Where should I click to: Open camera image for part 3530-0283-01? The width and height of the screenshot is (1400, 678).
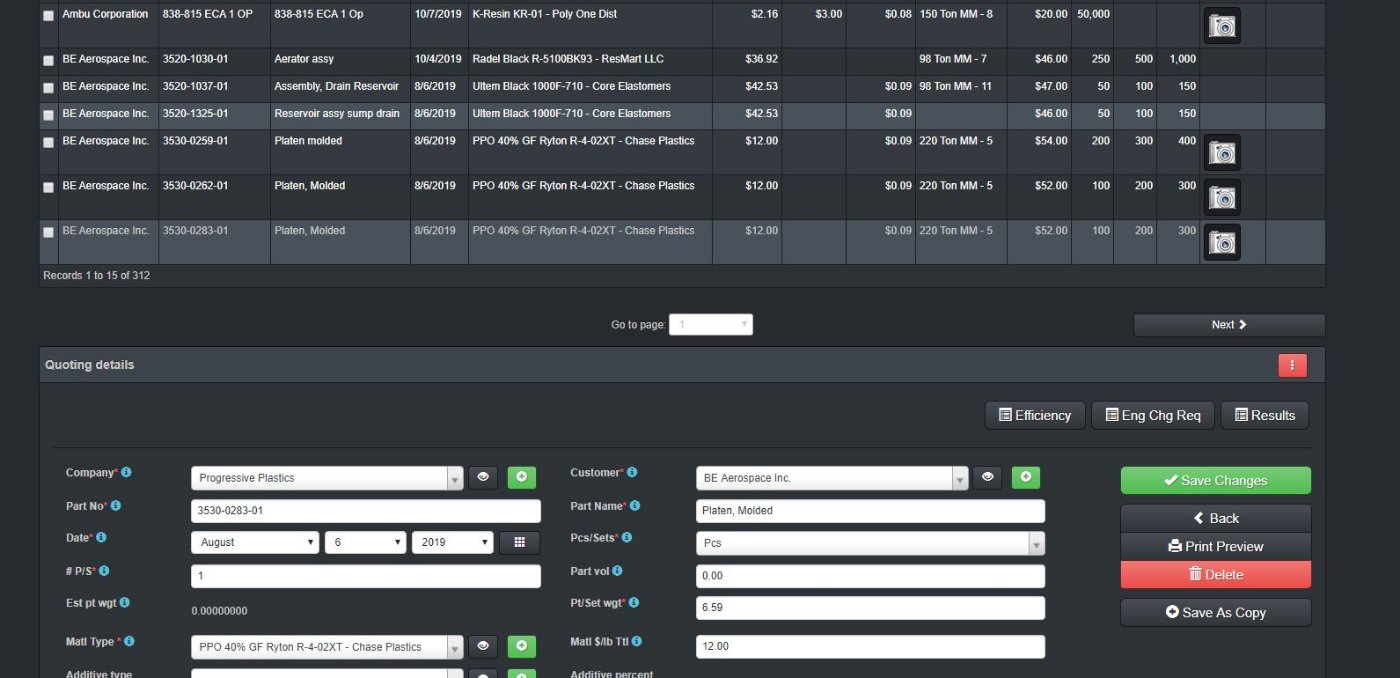(1222, 242)
